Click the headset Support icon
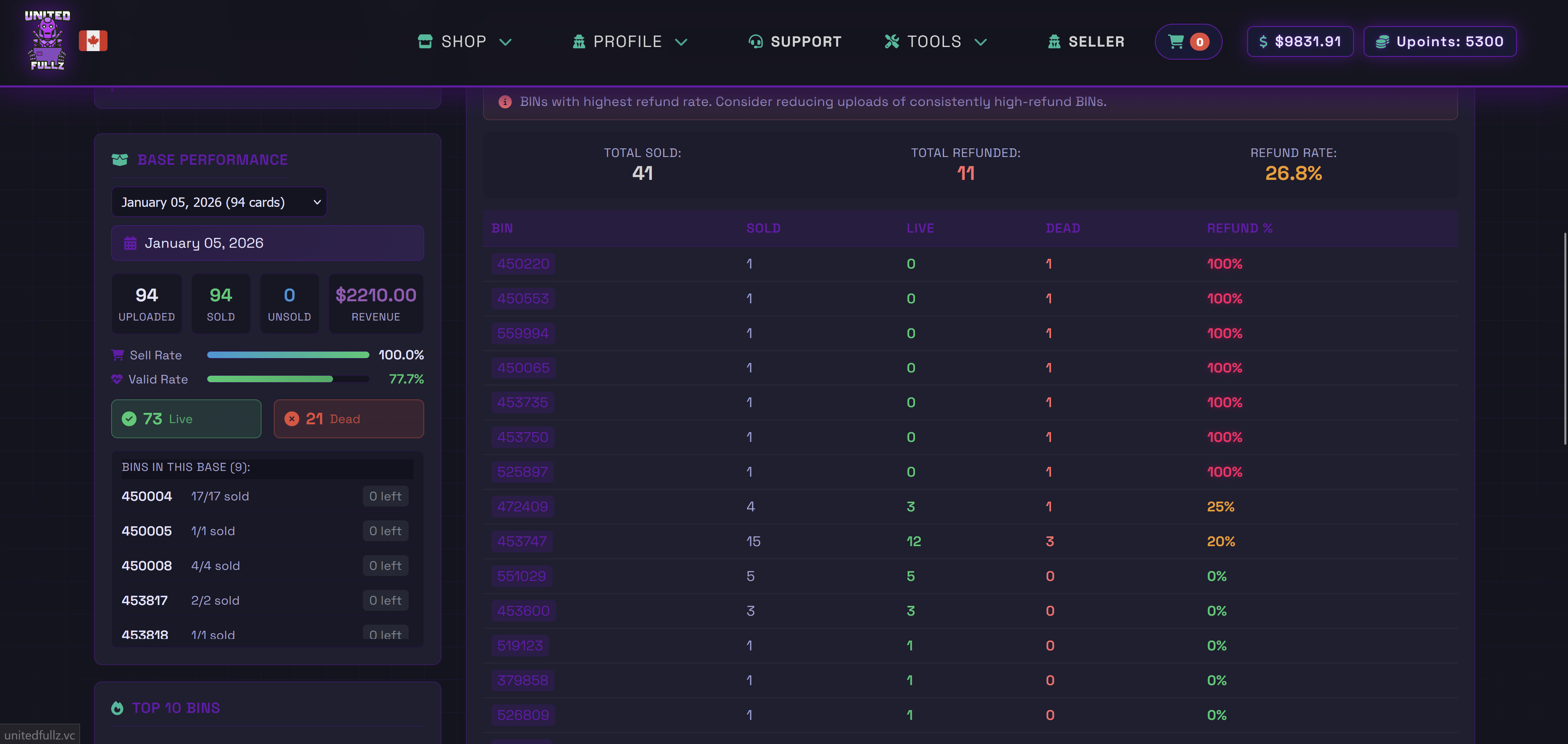Screen dimensions: 1568x744 755,41
